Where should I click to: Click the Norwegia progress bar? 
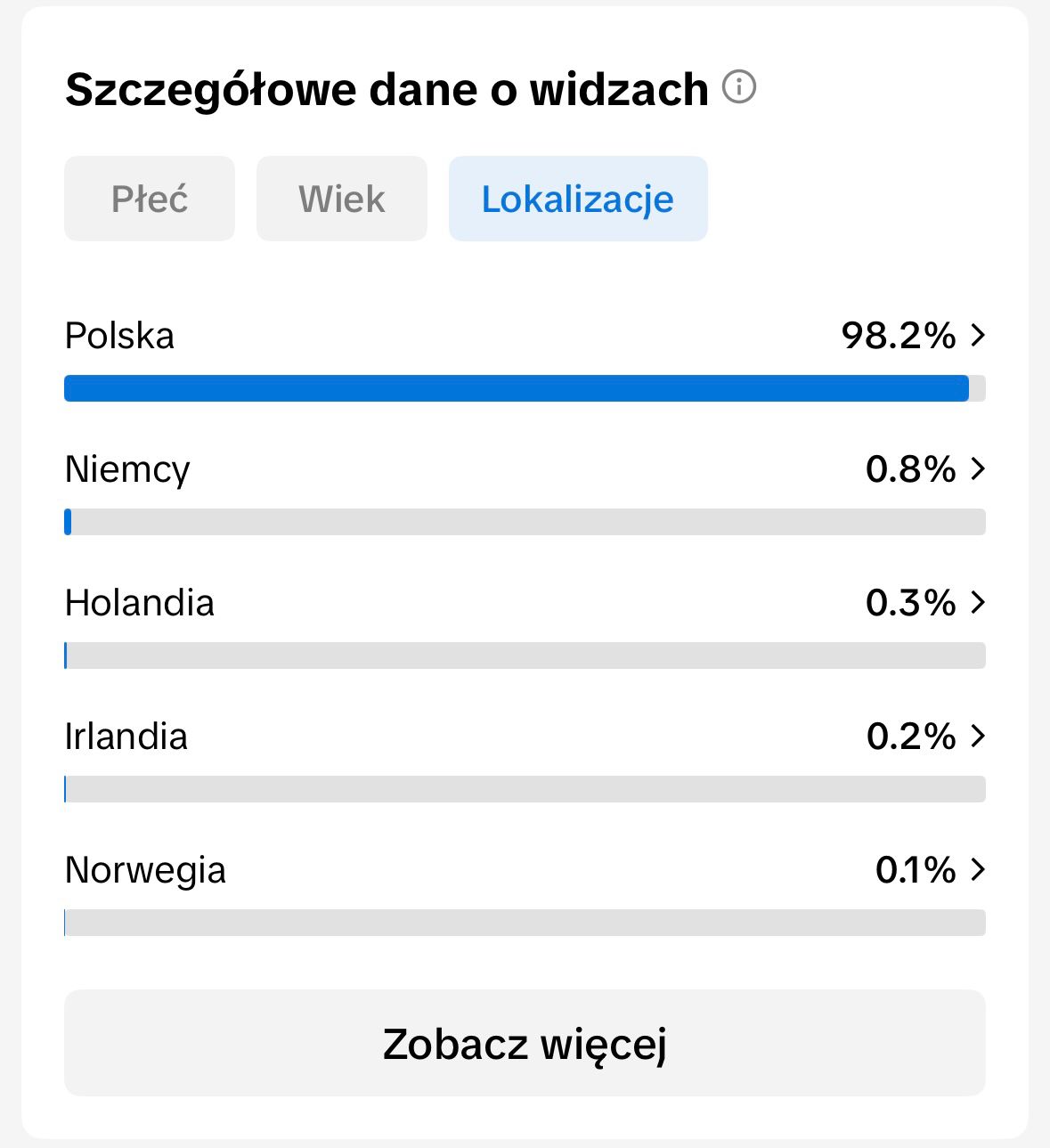click(525, 923)
